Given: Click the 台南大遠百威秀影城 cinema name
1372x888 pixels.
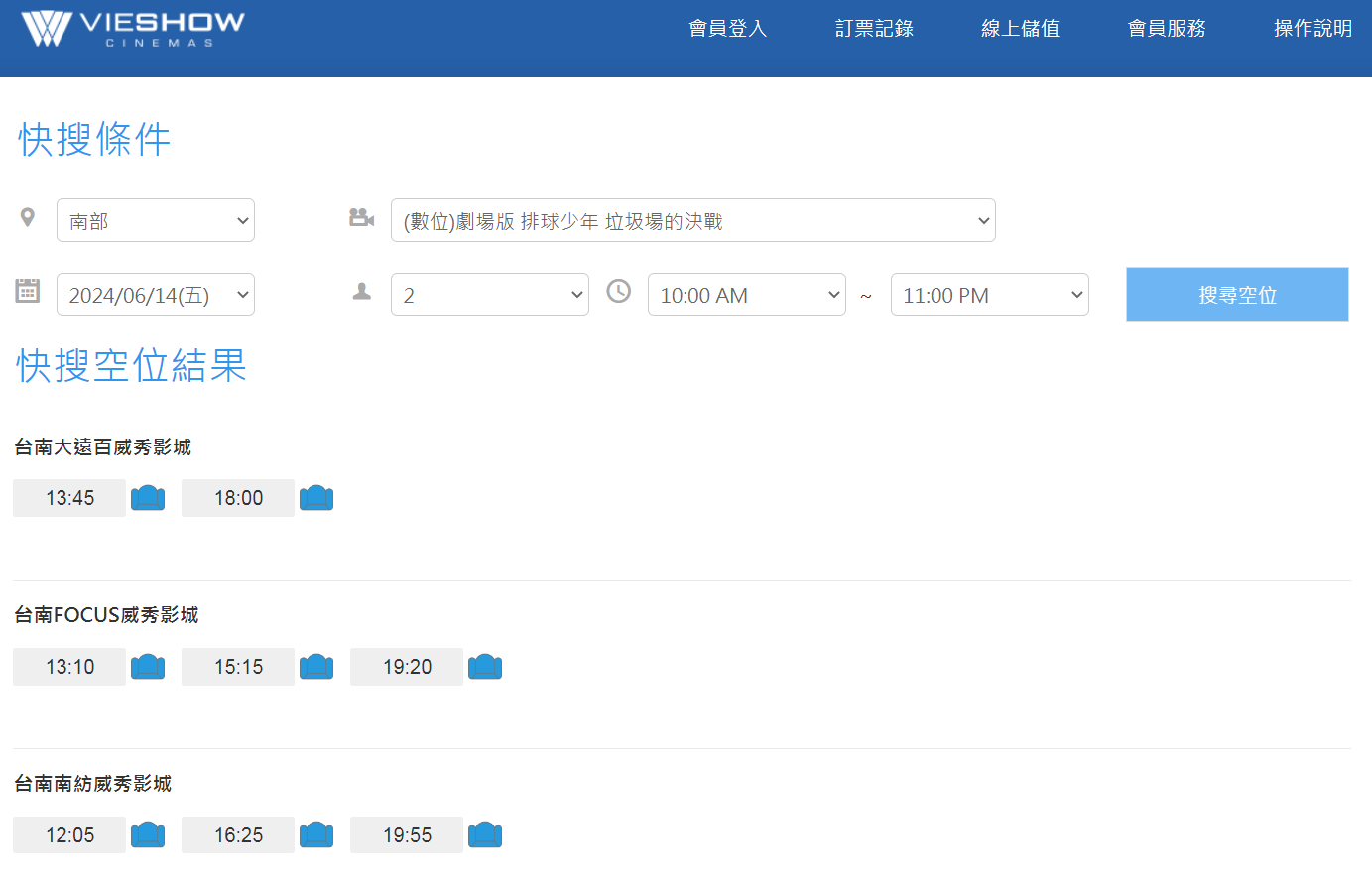Looking at the screenshot, I should [x=103, y=447].
